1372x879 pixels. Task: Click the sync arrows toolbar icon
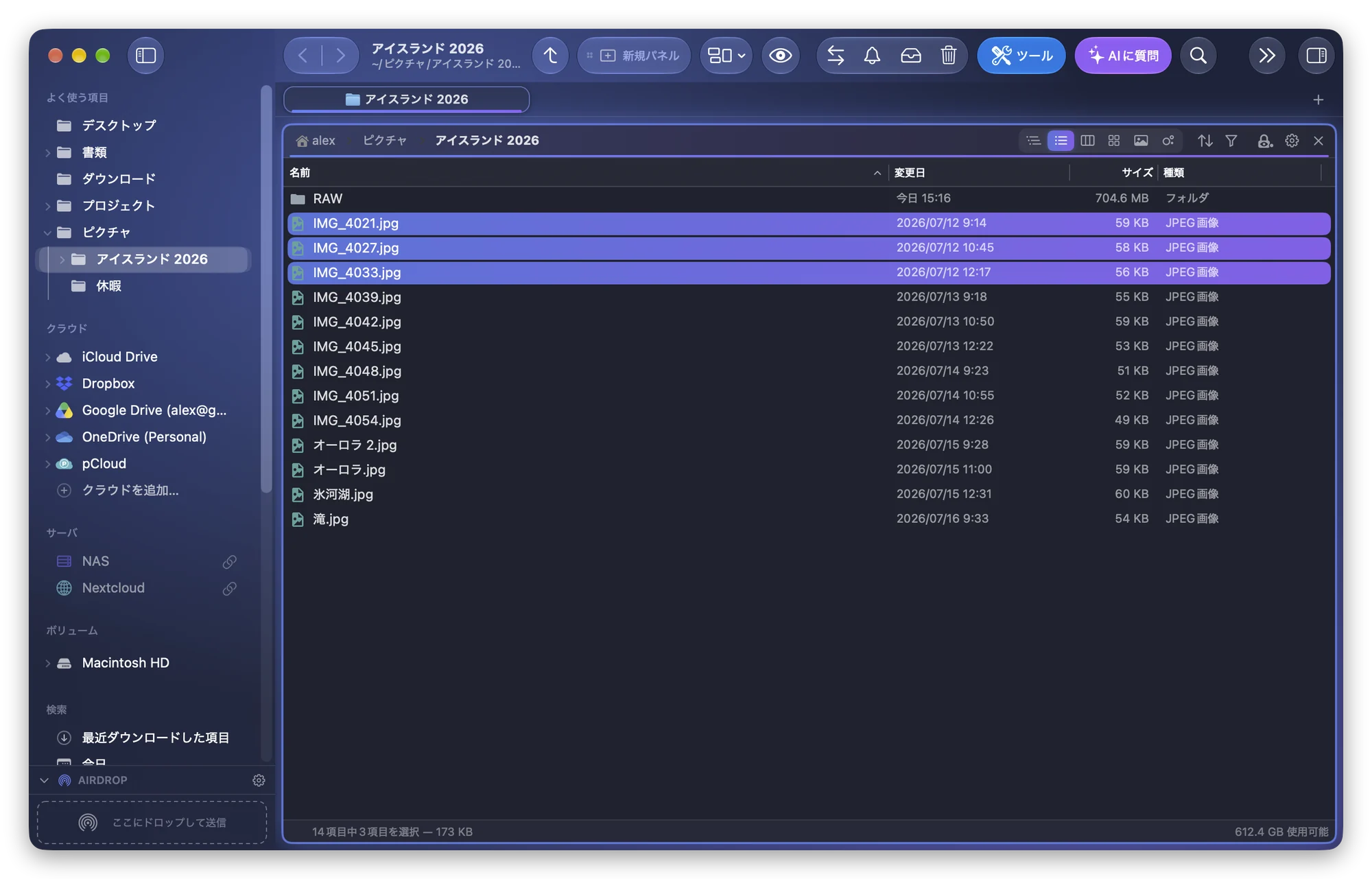(835, 56)
